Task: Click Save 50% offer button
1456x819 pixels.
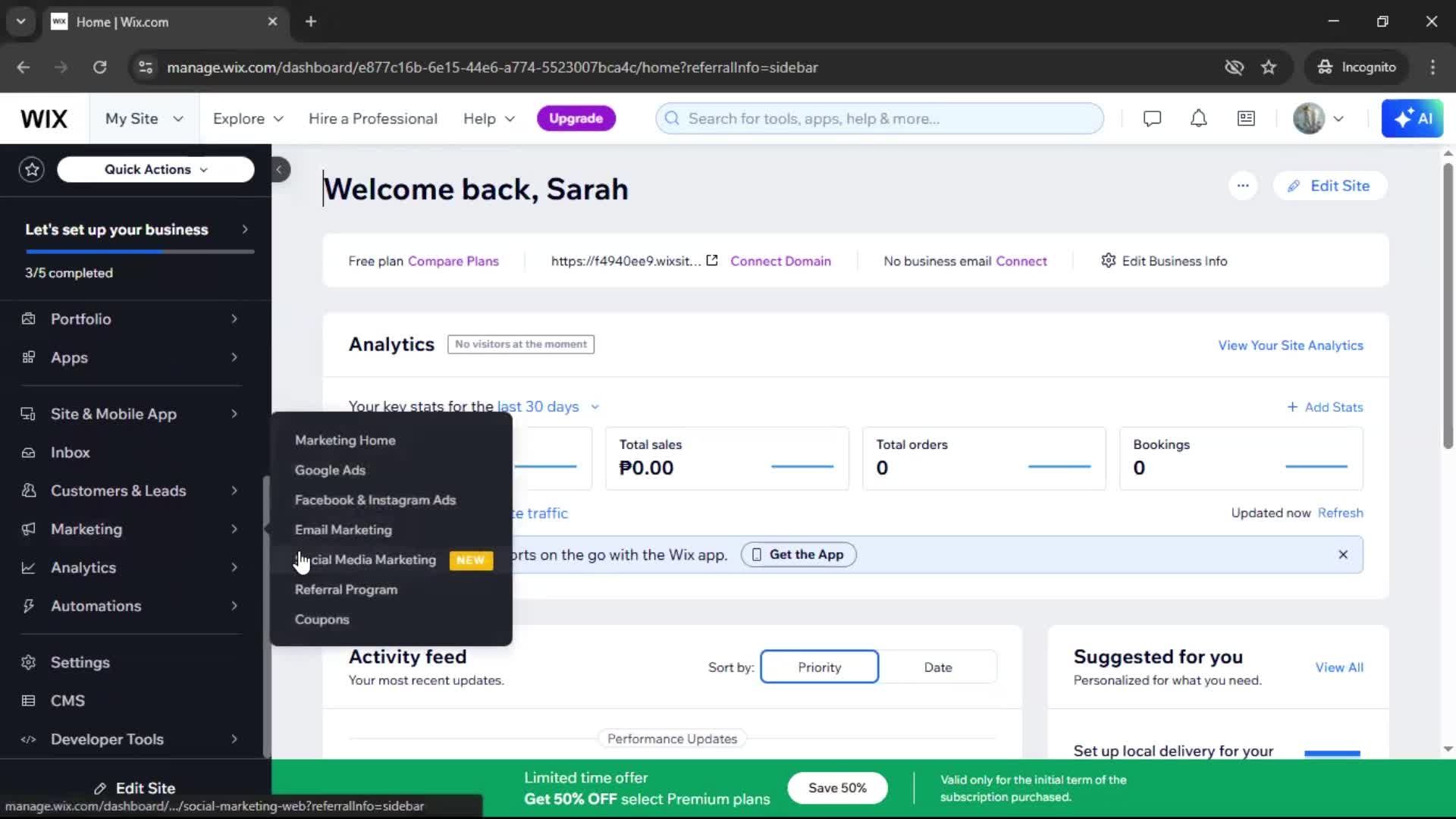Action: [837, 788]
